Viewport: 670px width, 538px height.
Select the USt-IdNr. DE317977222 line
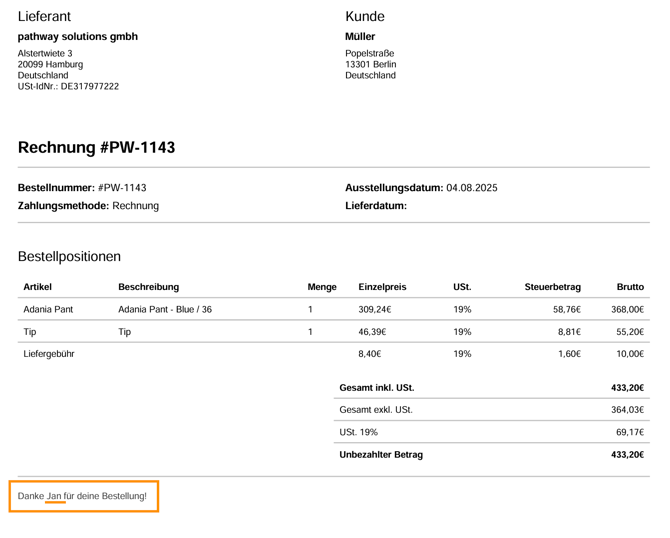coord(68,86)
